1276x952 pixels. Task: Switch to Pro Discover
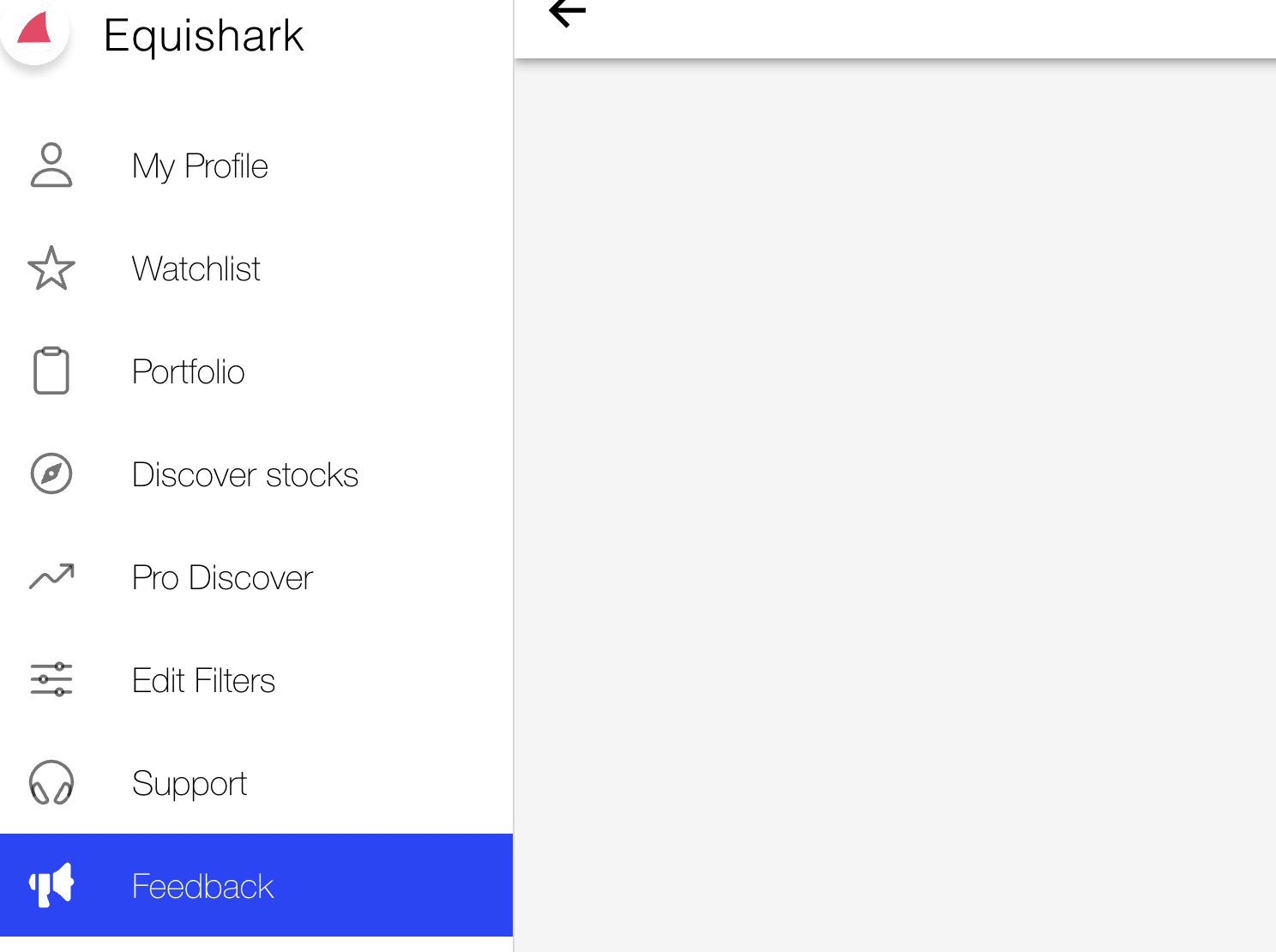coord(221,576)
